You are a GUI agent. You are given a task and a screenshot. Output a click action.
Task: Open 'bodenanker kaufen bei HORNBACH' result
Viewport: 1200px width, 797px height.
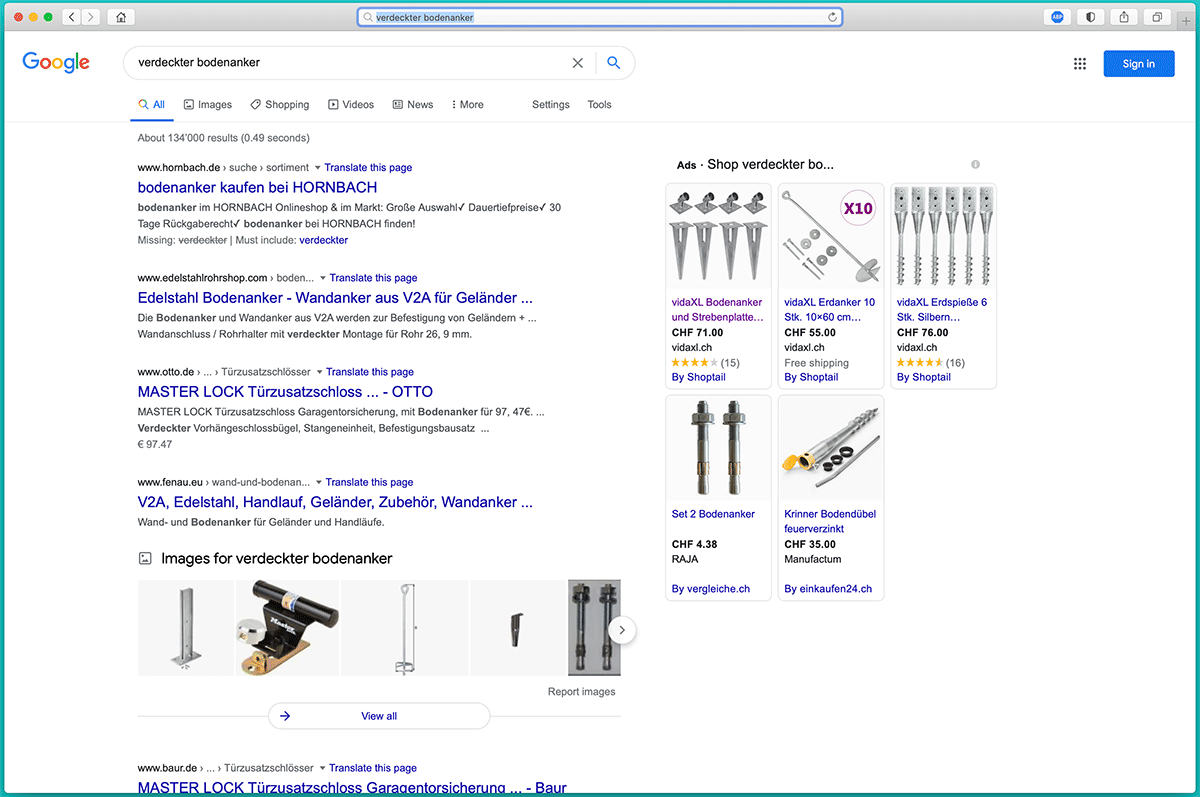257,187
